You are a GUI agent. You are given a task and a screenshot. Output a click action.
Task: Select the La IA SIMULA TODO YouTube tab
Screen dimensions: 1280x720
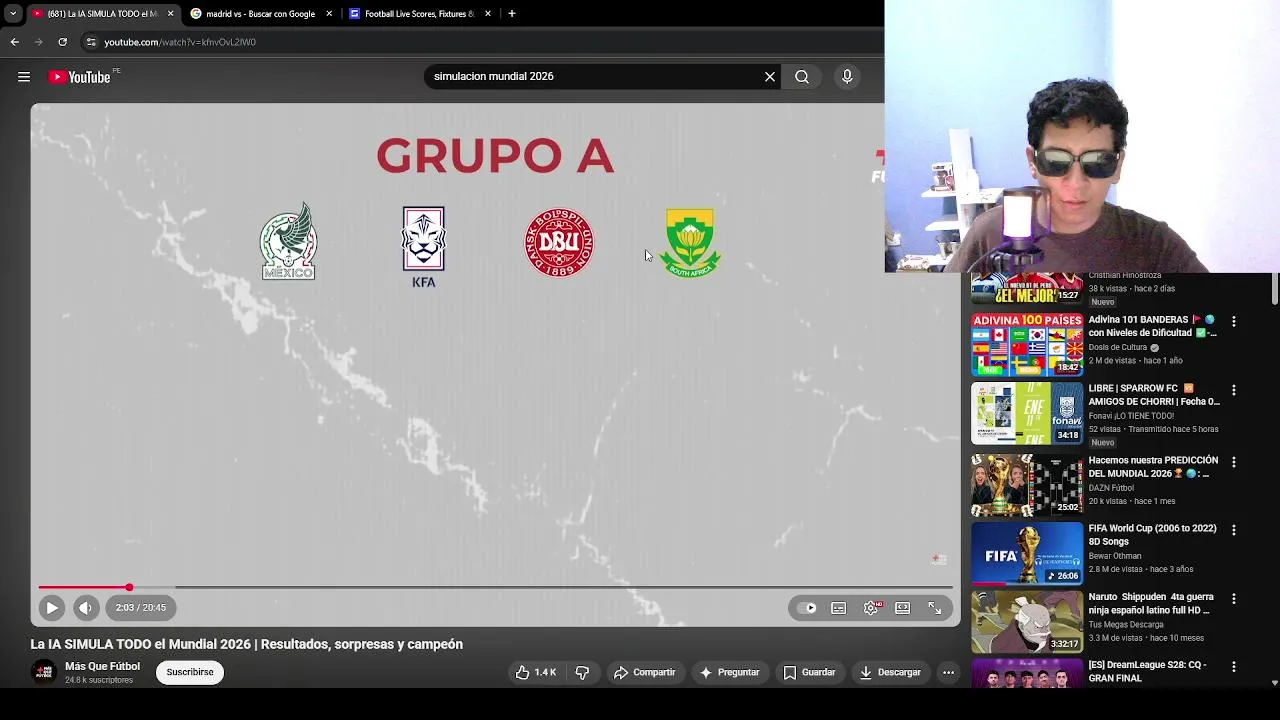[102, 14]
